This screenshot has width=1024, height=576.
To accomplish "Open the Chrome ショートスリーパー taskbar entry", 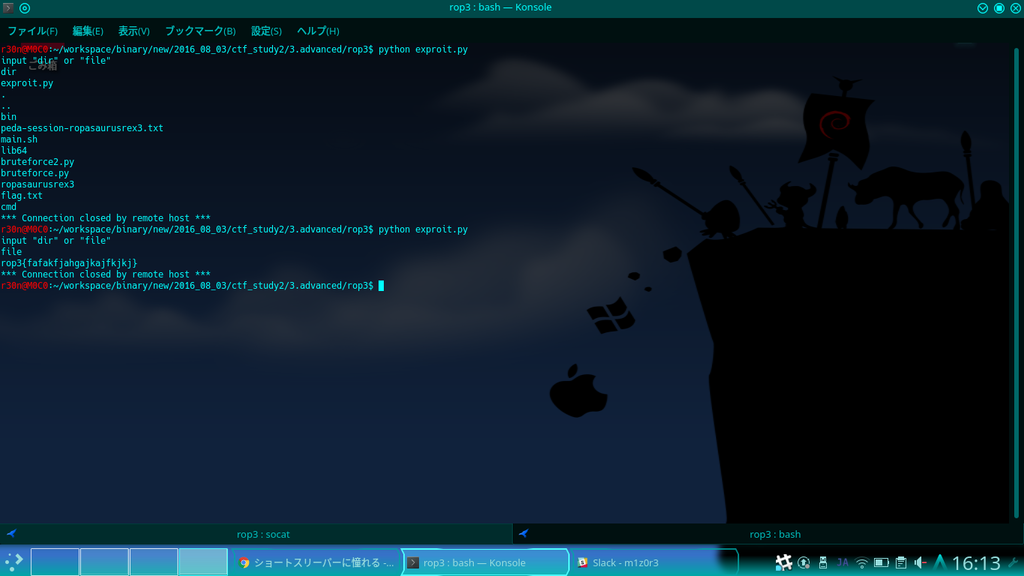I will pos(316,562).
